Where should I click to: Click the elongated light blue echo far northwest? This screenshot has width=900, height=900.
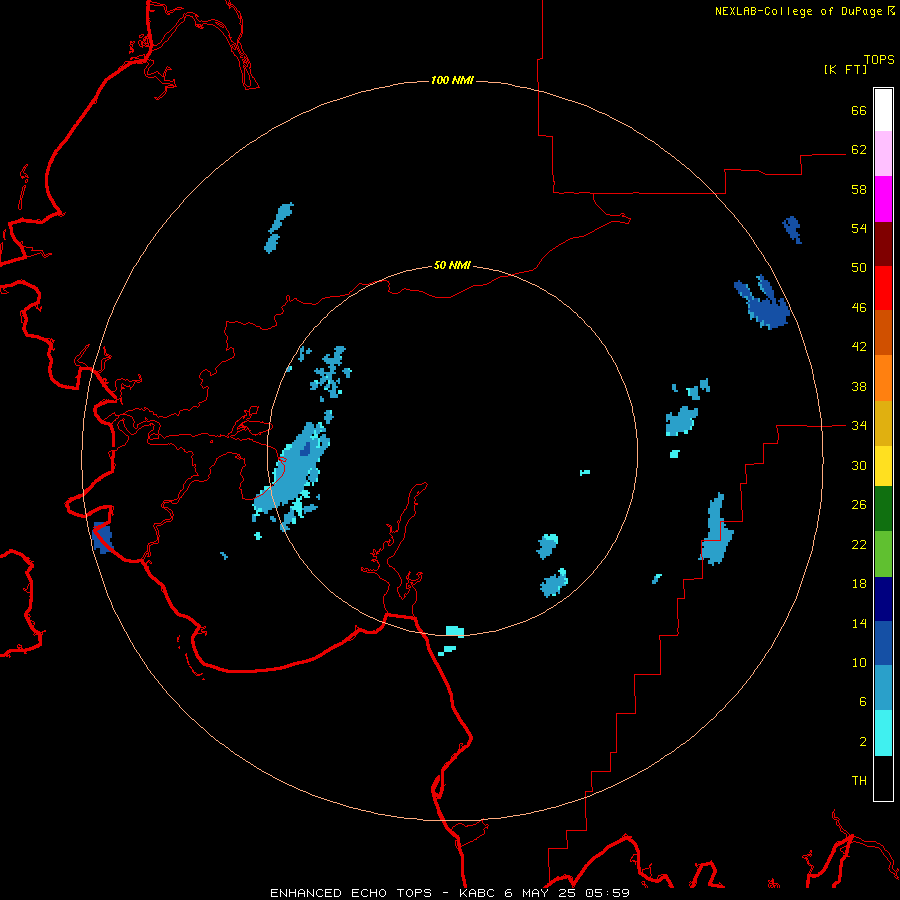[x=279, y=227]
